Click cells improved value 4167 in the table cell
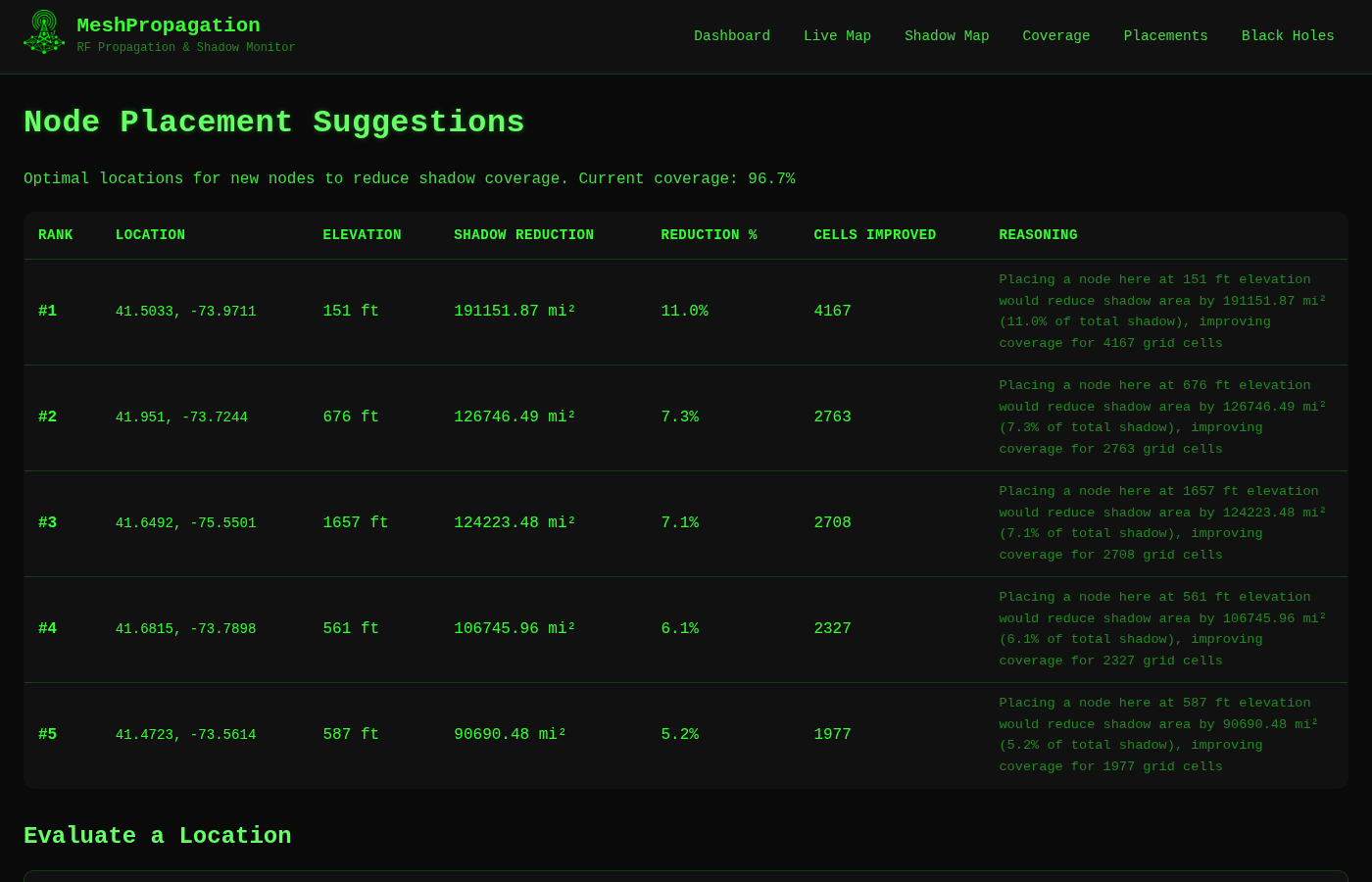The image size is (1372, 882). pos(832,312)
